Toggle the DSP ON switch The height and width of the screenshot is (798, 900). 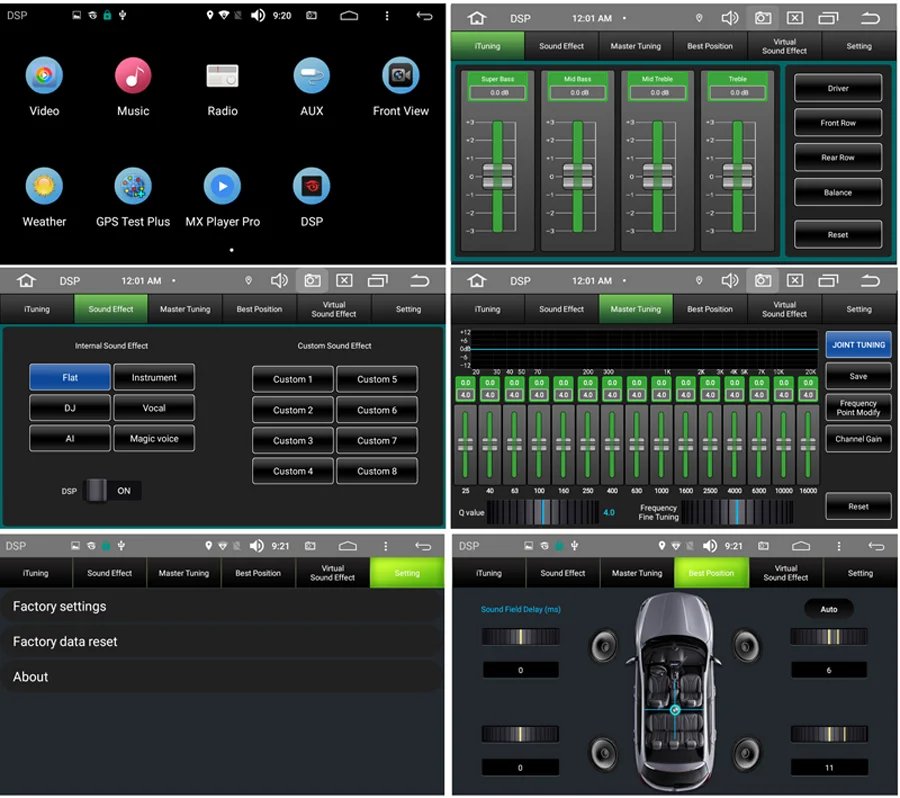pyautogui.click(x=112, y=491)
